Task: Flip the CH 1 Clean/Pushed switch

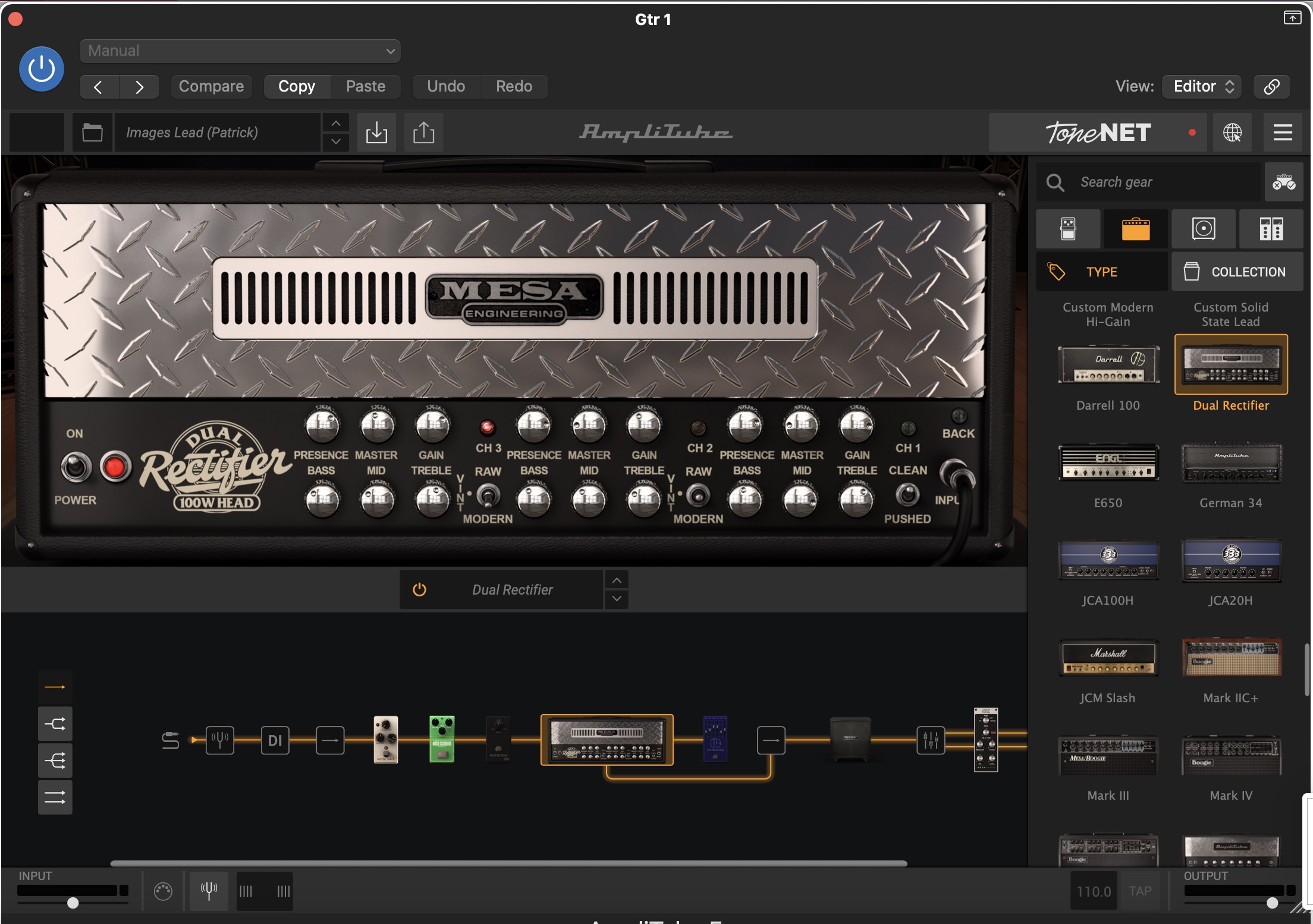Action: pyautogui.click(x=907, y=494)
